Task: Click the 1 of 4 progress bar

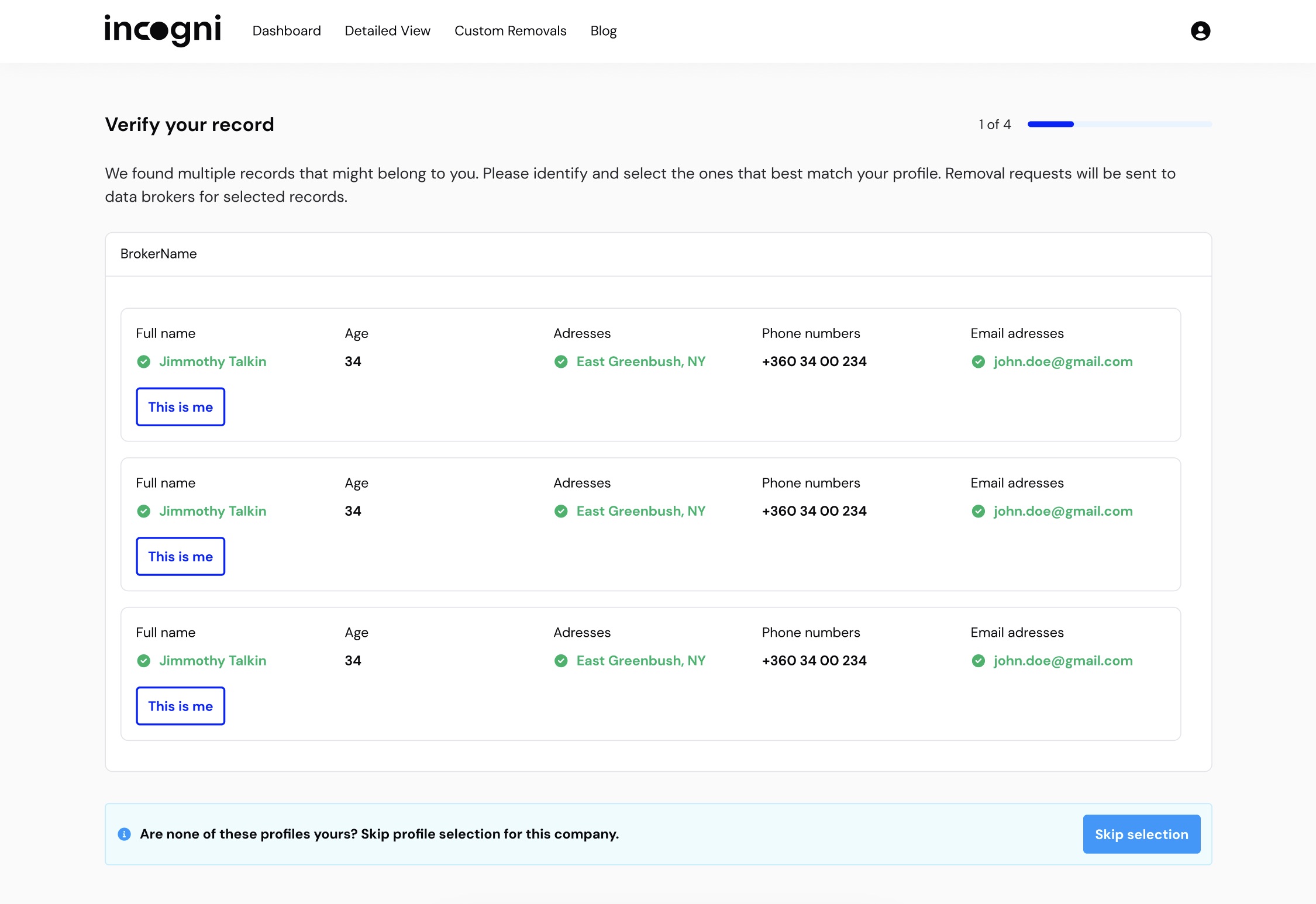Action: coord(1119,125)
